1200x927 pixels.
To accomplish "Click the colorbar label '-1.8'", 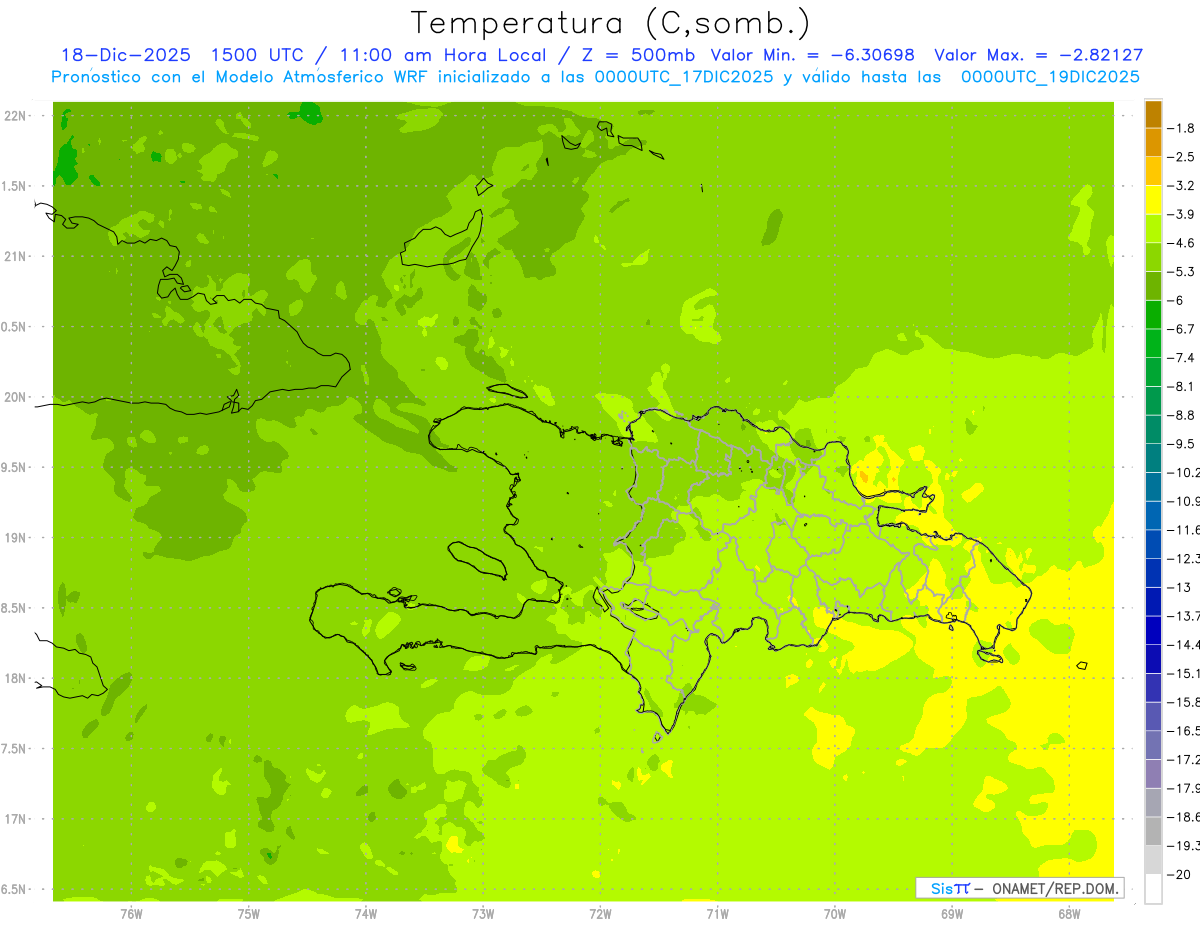I will tap(1181, 128).
